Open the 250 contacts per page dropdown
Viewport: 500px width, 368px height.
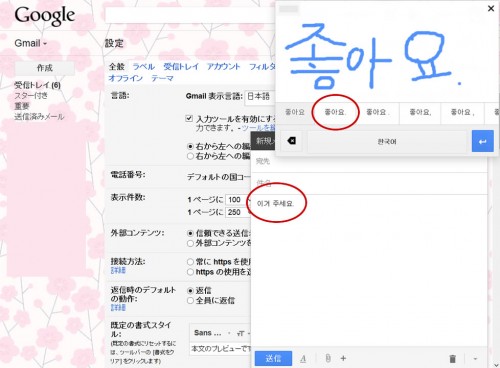point(238,212)
